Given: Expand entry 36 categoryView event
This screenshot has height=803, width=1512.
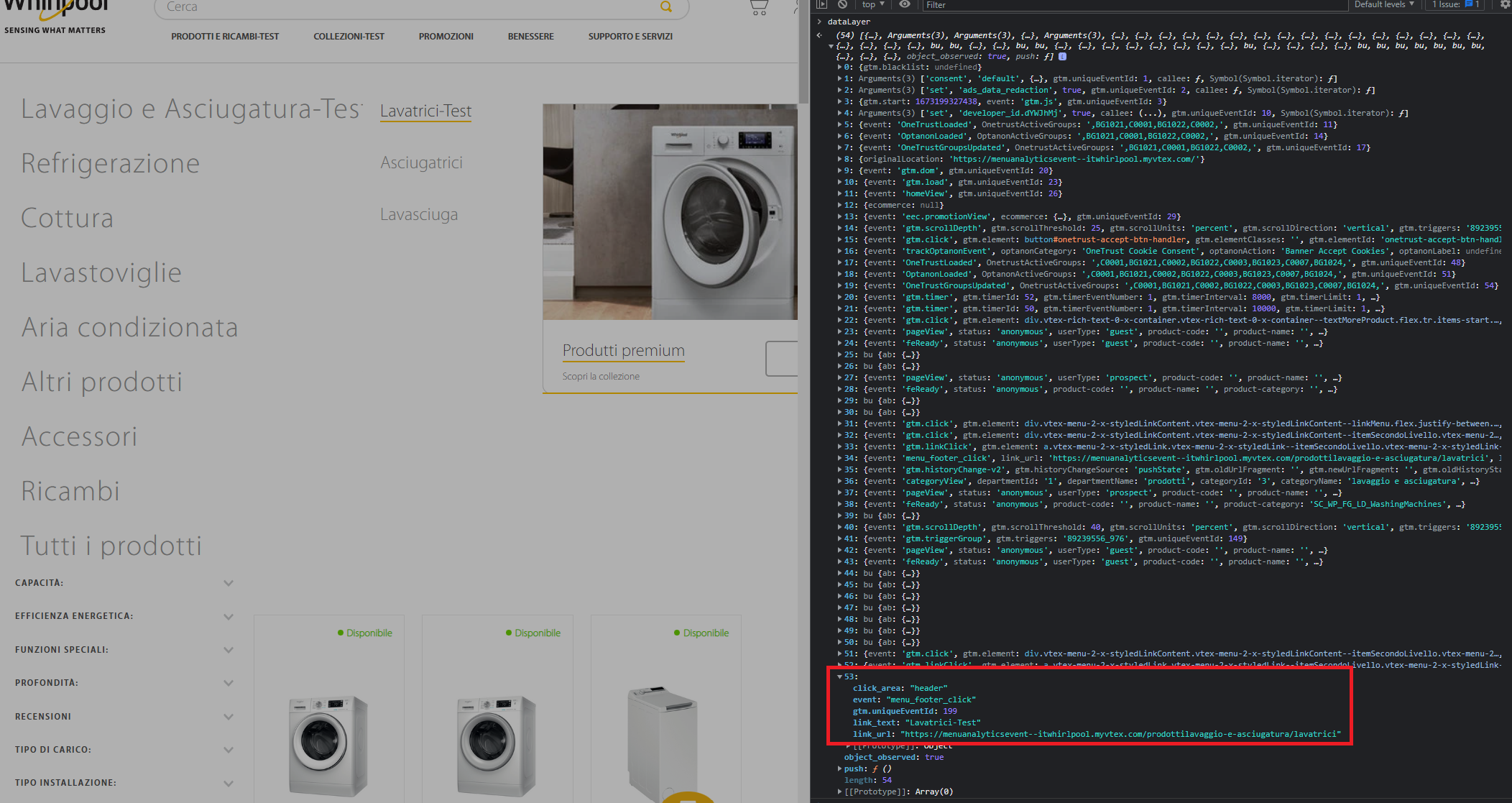Looking at the screenshot, I should click(x=839, y=482).
